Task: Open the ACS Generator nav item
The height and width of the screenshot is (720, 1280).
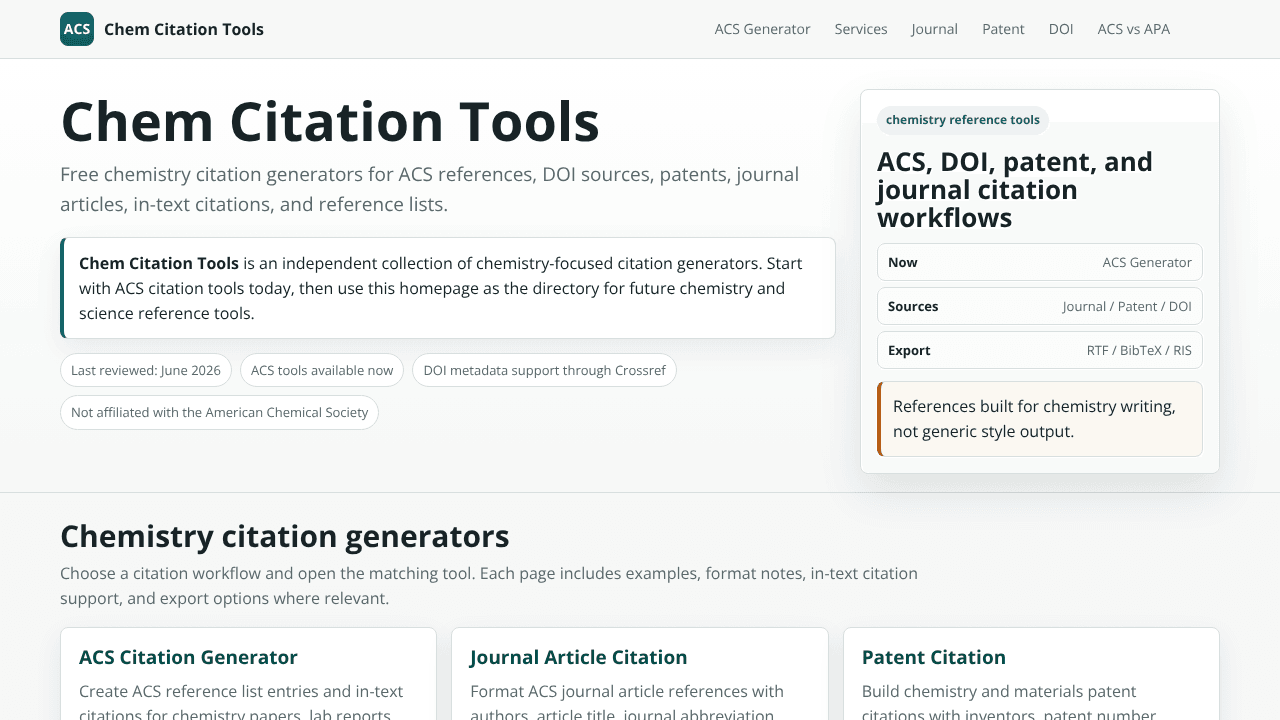Action: click(762, 29)
